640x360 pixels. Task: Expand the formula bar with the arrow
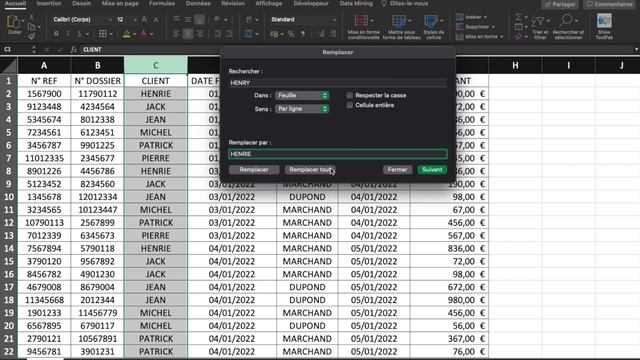[x=636, y=49]
